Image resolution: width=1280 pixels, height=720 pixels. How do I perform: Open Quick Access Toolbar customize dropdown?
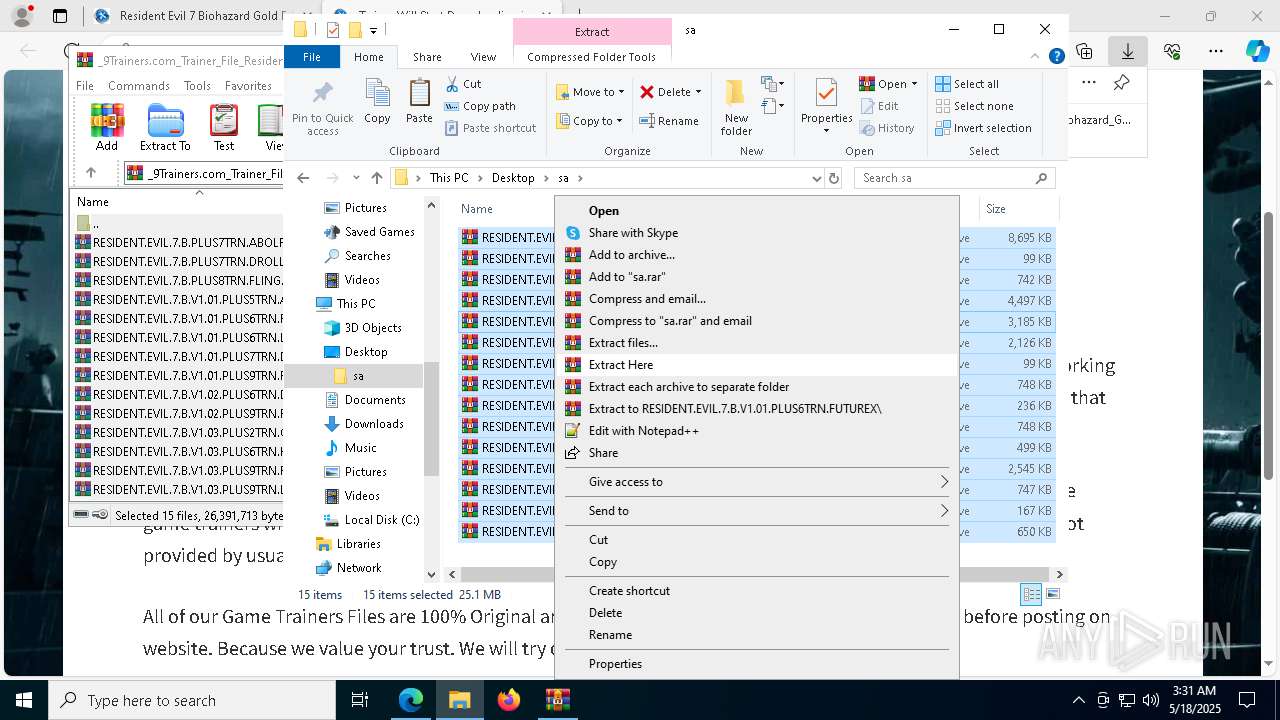pos(373,31)
